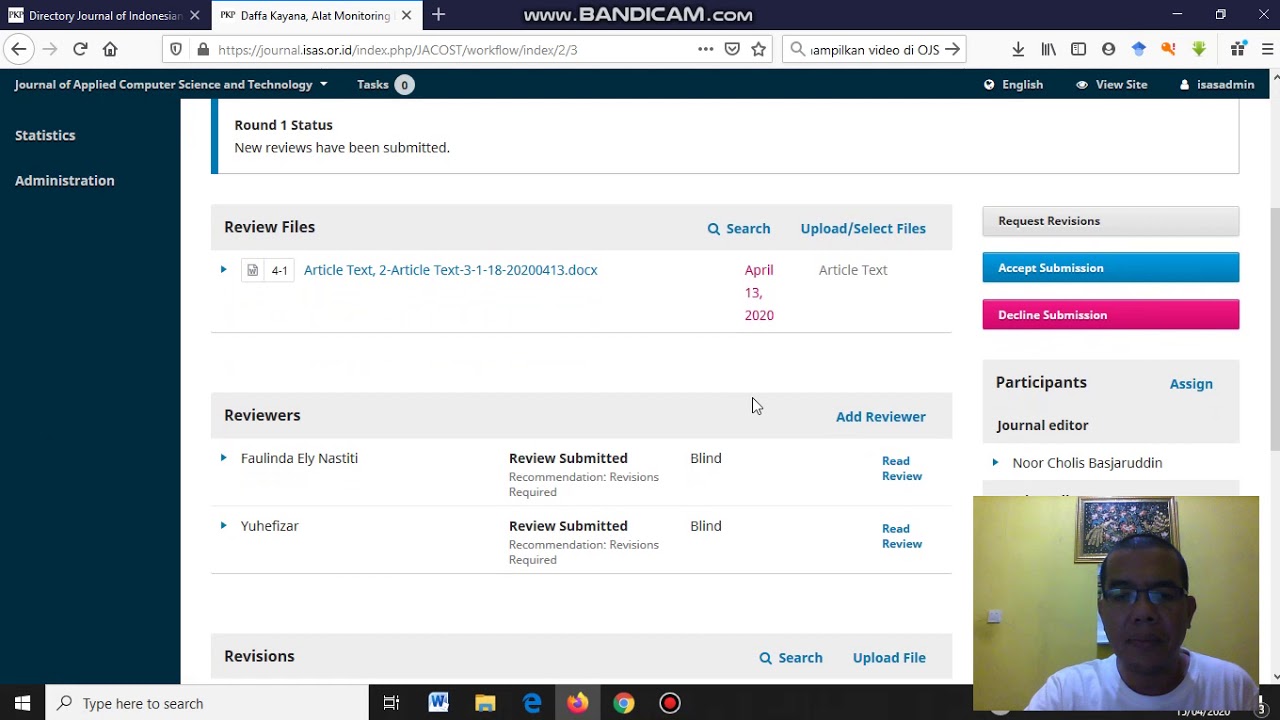1280x720 pixels.
Task: Expand the Article Text file row arrow
Action: tap(223, 269)
